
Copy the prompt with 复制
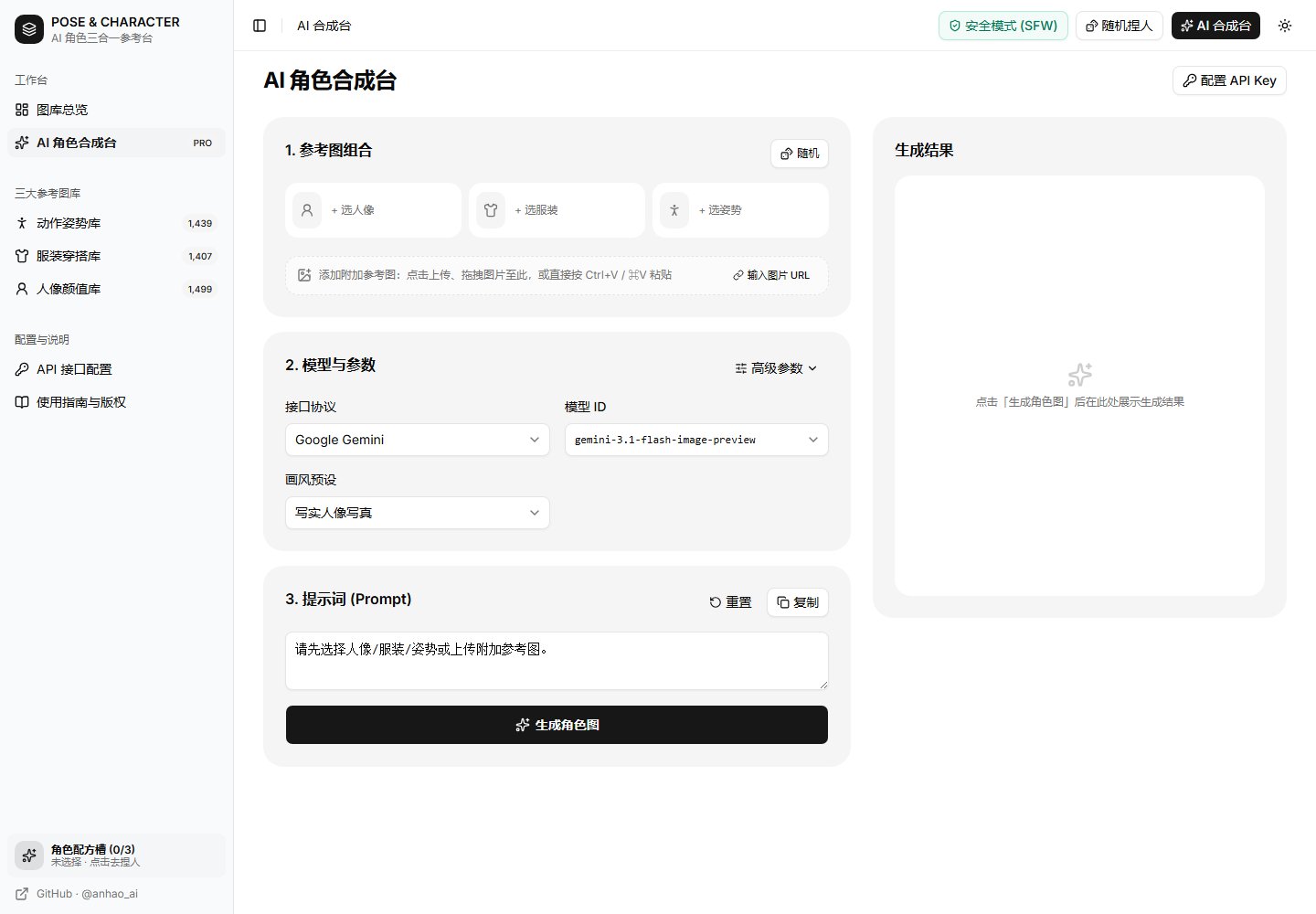(x=798, y=602)
